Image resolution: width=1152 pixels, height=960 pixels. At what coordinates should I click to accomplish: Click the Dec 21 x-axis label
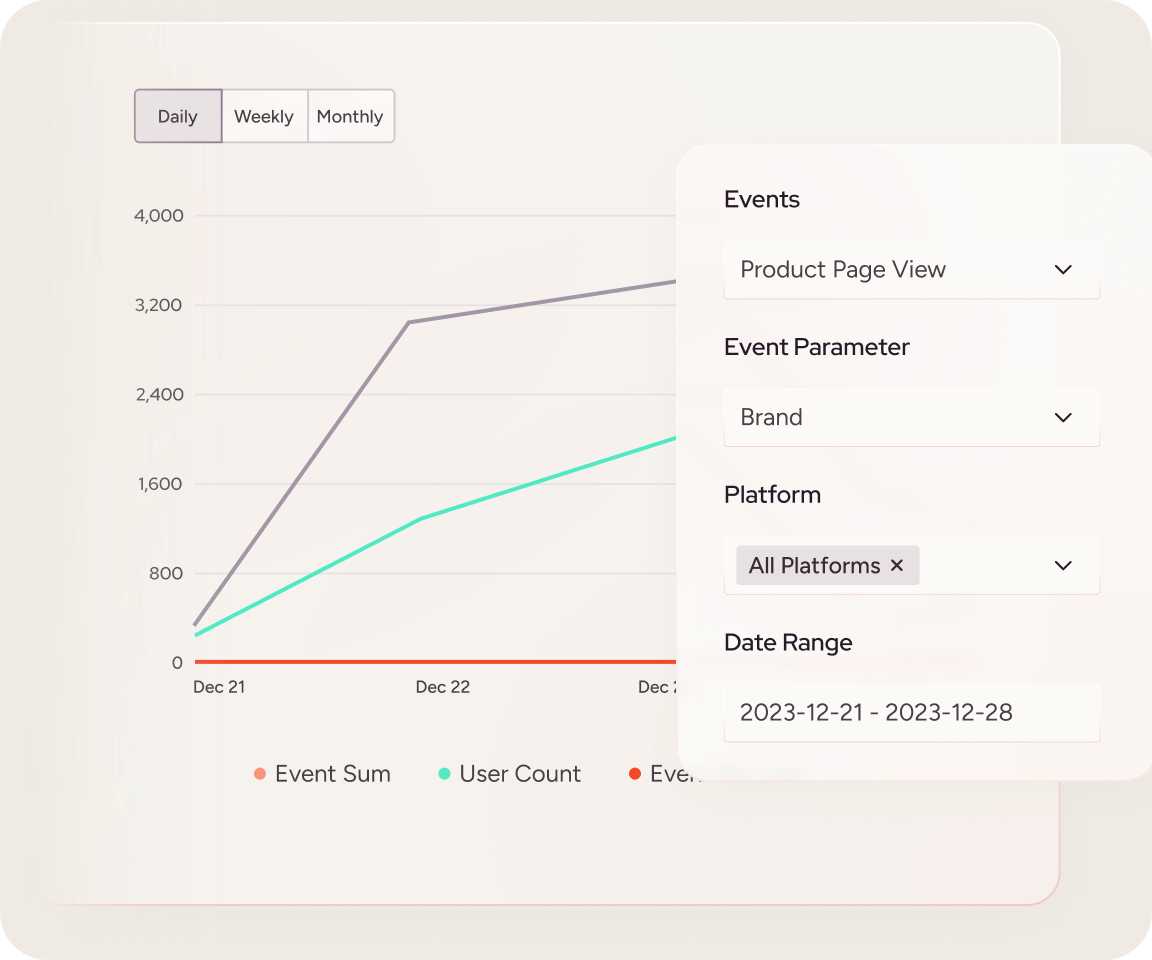click(219, 687)
